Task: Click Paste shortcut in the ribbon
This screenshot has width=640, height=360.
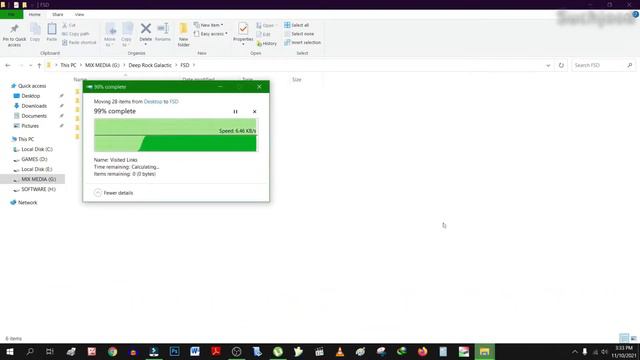Action: click(x=79, y=42)
